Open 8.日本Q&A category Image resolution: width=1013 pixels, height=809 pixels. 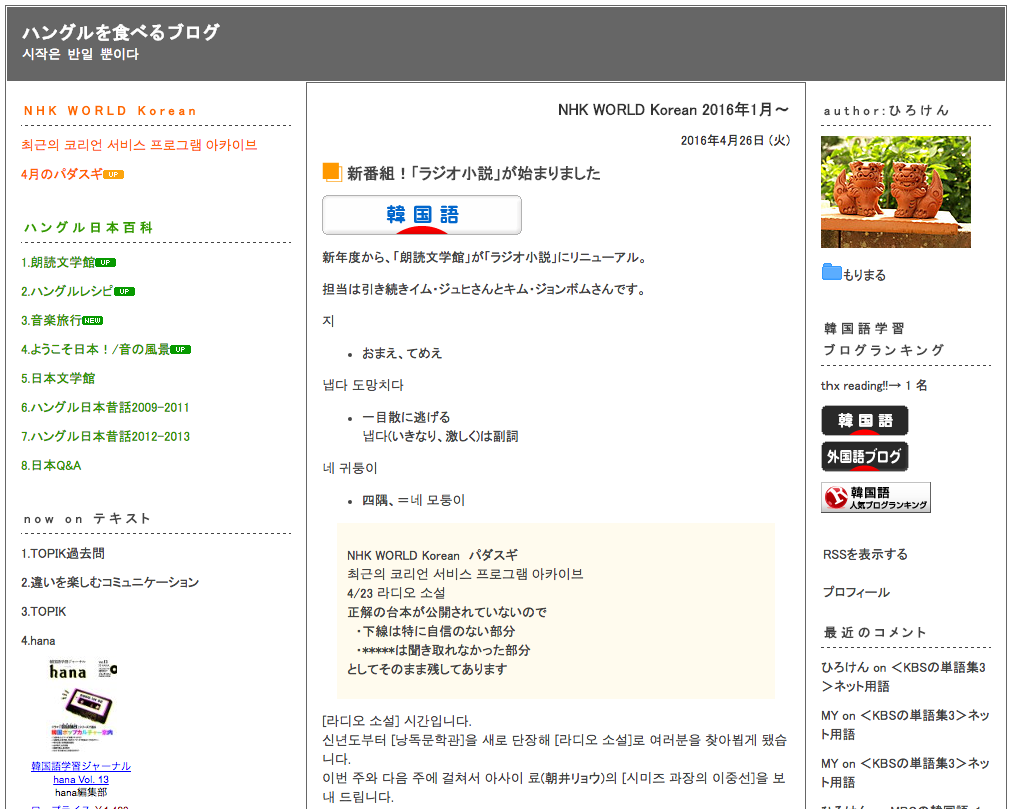tap(51, 466)
